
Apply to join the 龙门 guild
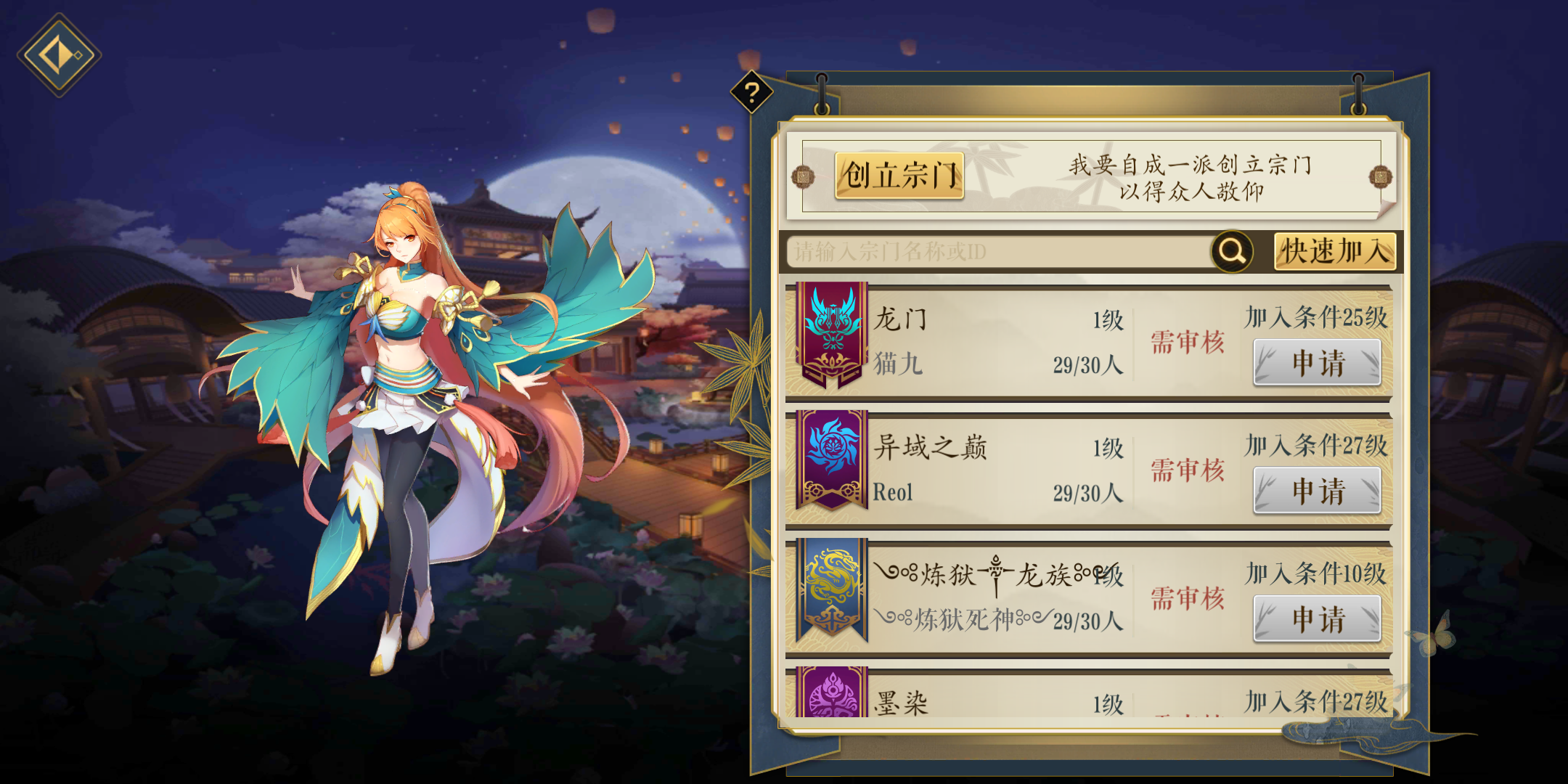point(1317,362)
